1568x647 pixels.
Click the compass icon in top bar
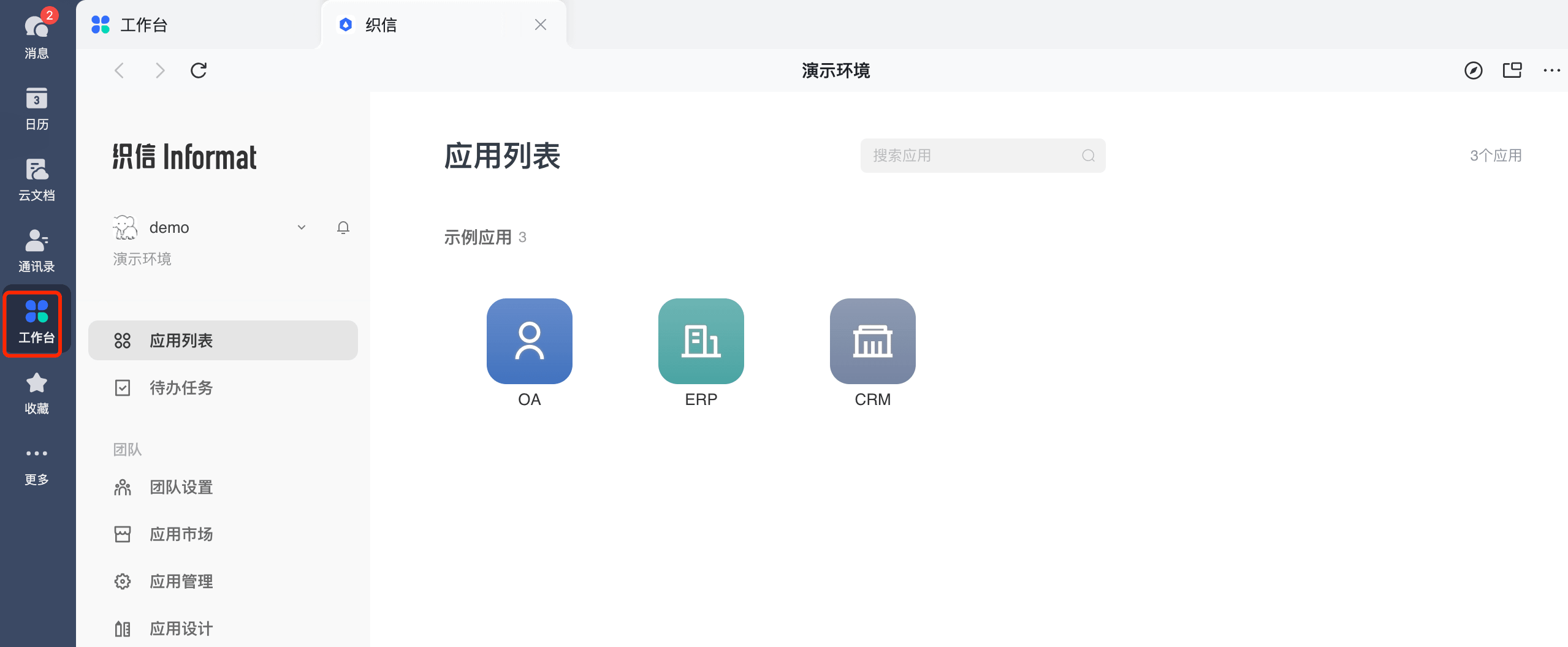1473,70
